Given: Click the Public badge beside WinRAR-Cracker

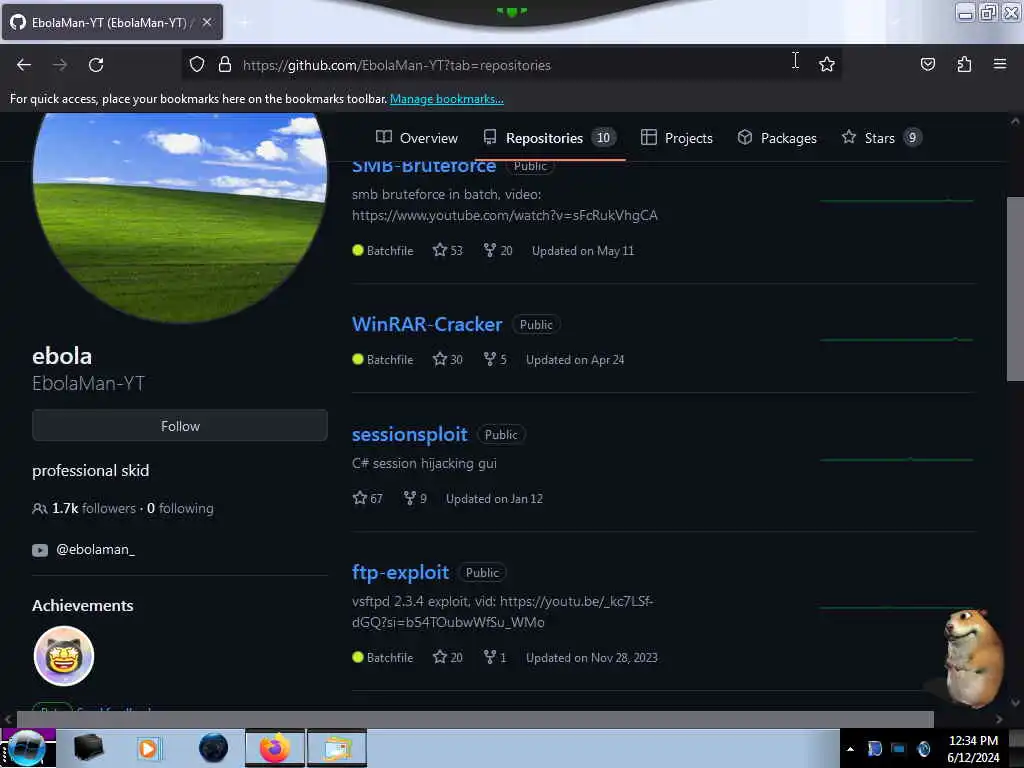Looking at the screenshot, I should pos(536,325).
